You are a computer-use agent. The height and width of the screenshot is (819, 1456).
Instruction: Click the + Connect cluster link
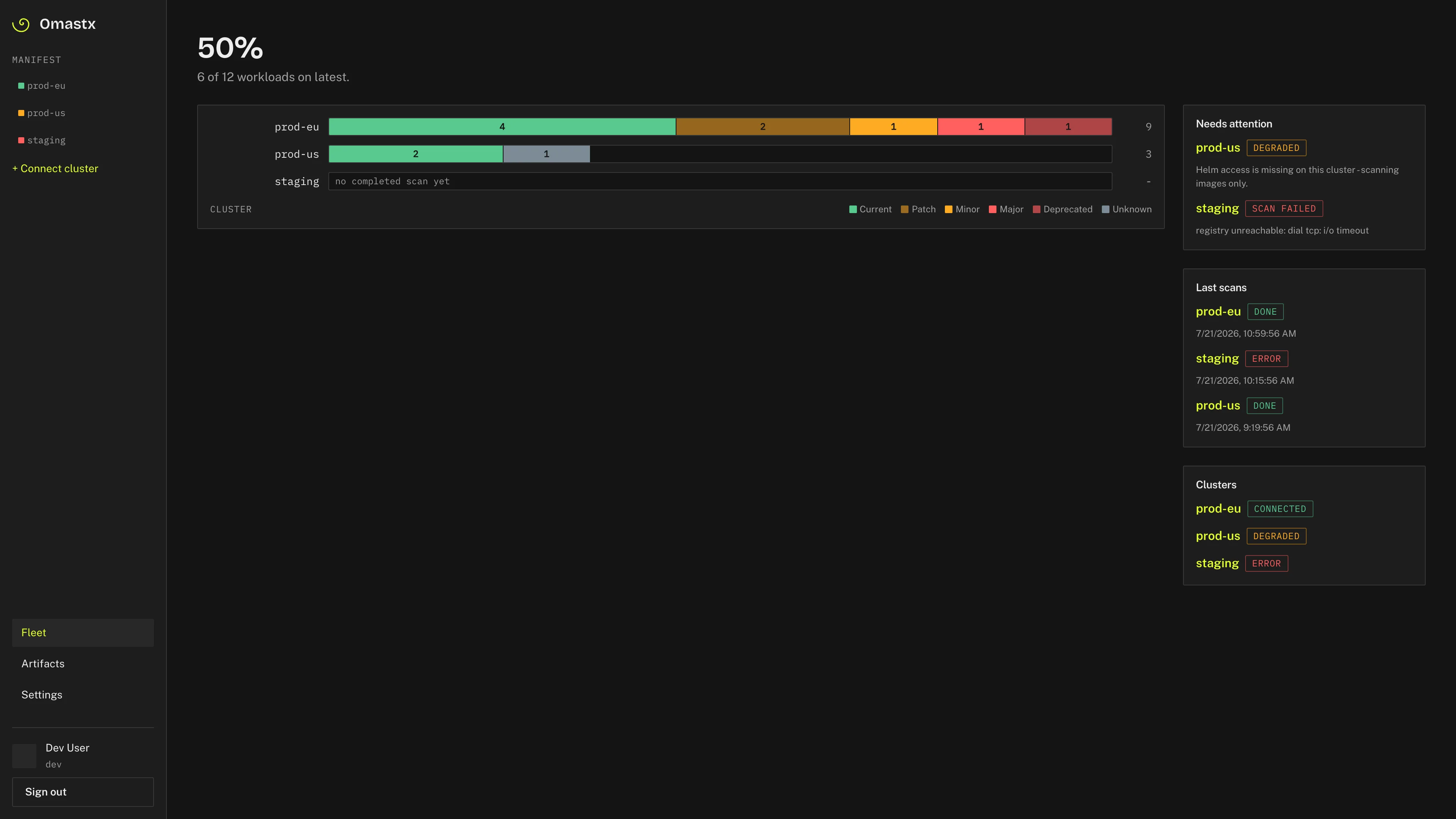[x=55, y=168]
